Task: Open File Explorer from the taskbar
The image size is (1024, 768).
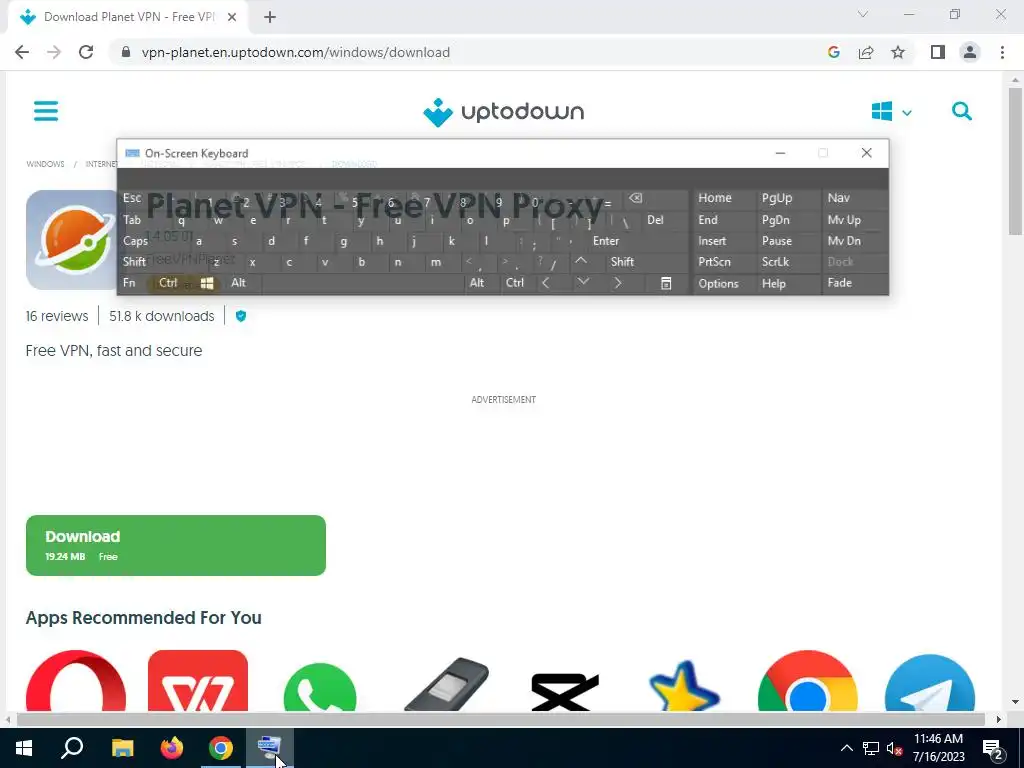Action: [123, 748]
